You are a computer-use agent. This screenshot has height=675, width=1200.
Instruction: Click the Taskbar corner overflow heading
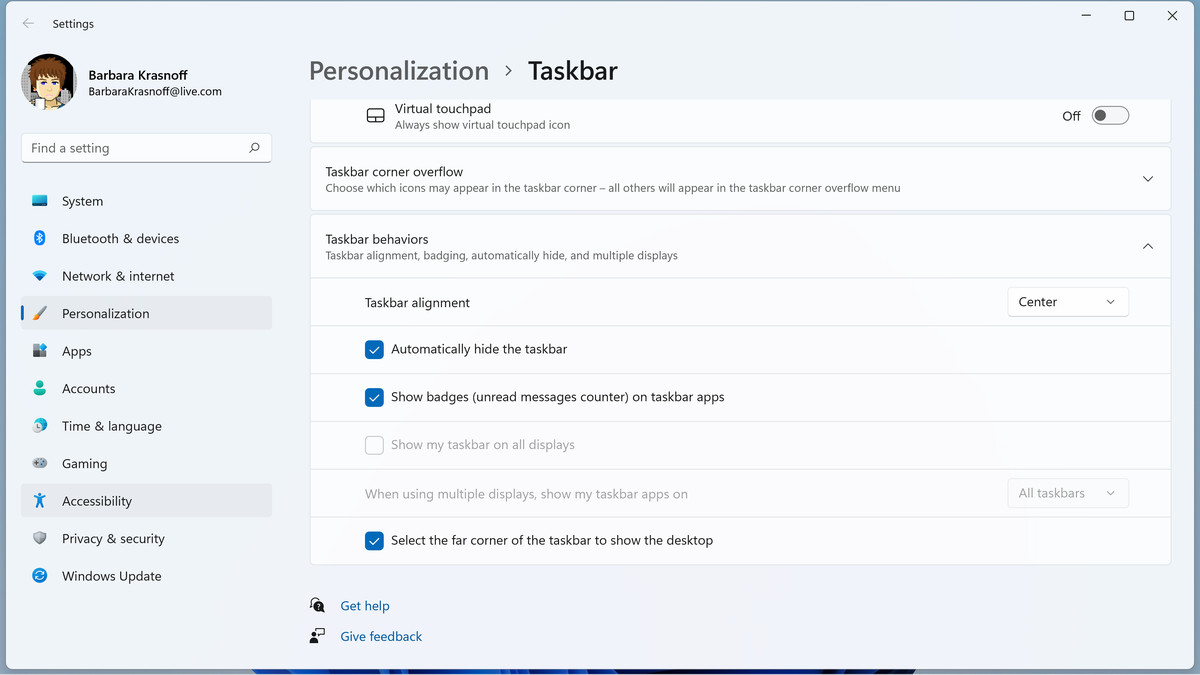point(394,172)
